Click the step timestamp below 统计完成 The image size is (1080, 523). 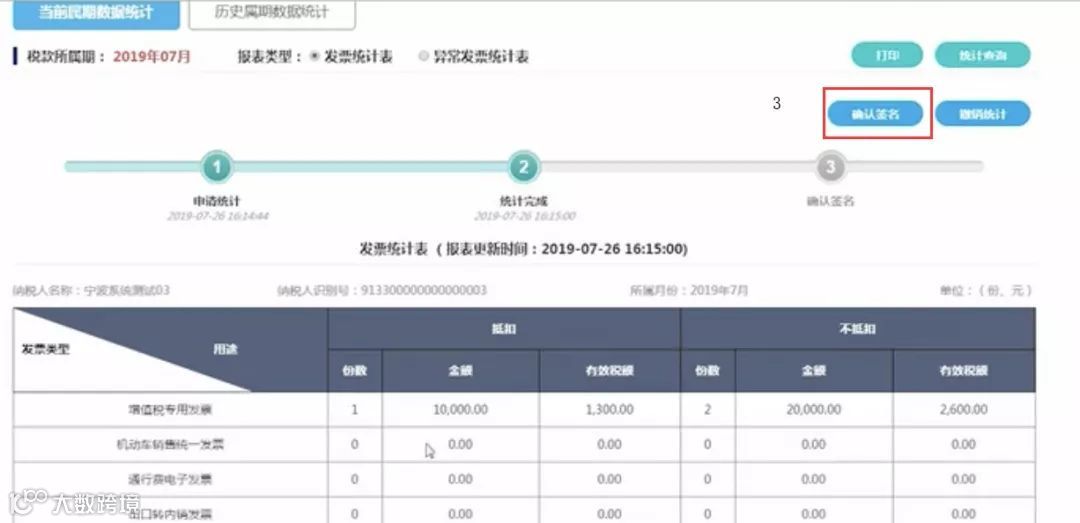tap(524, 216)
